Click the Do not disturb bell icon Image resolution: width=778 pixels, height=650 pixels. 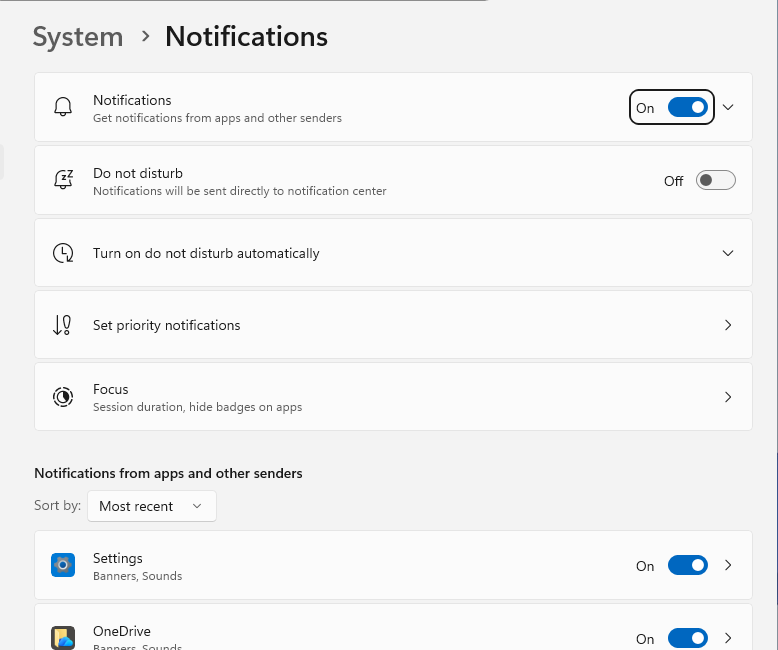point(63,180)
